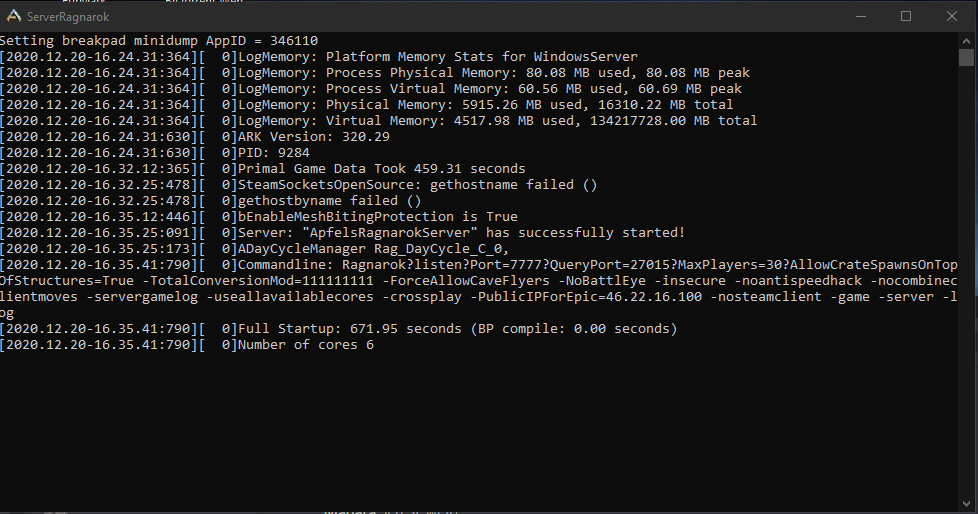Click the vertical scrollbar thumb

point(966,57)
